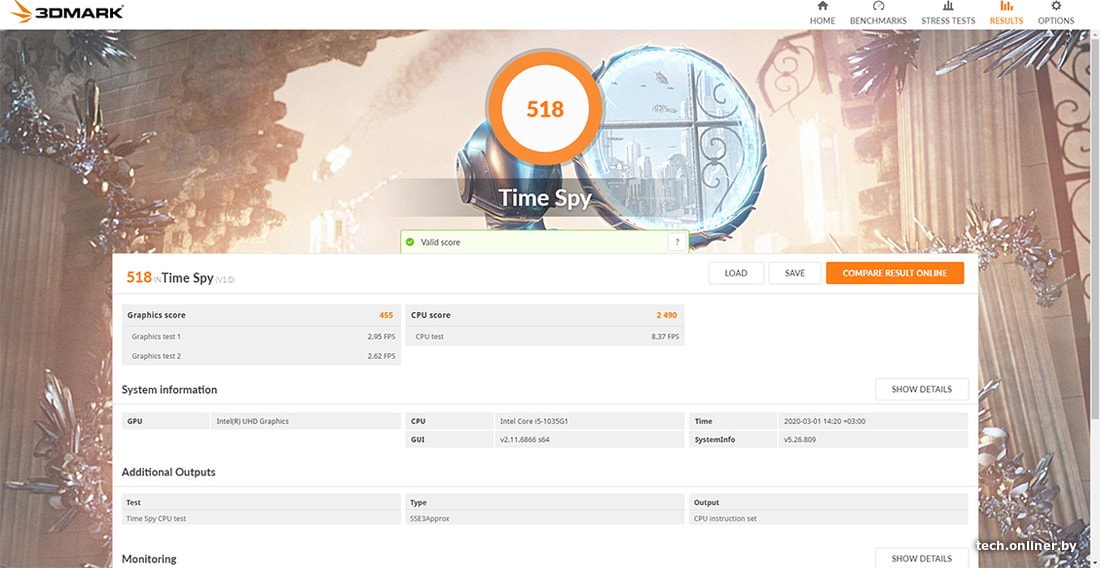Viewport: 1100px width, 569px height.
Task: Click the 518 in Time Spy heading
Action: 180,278
